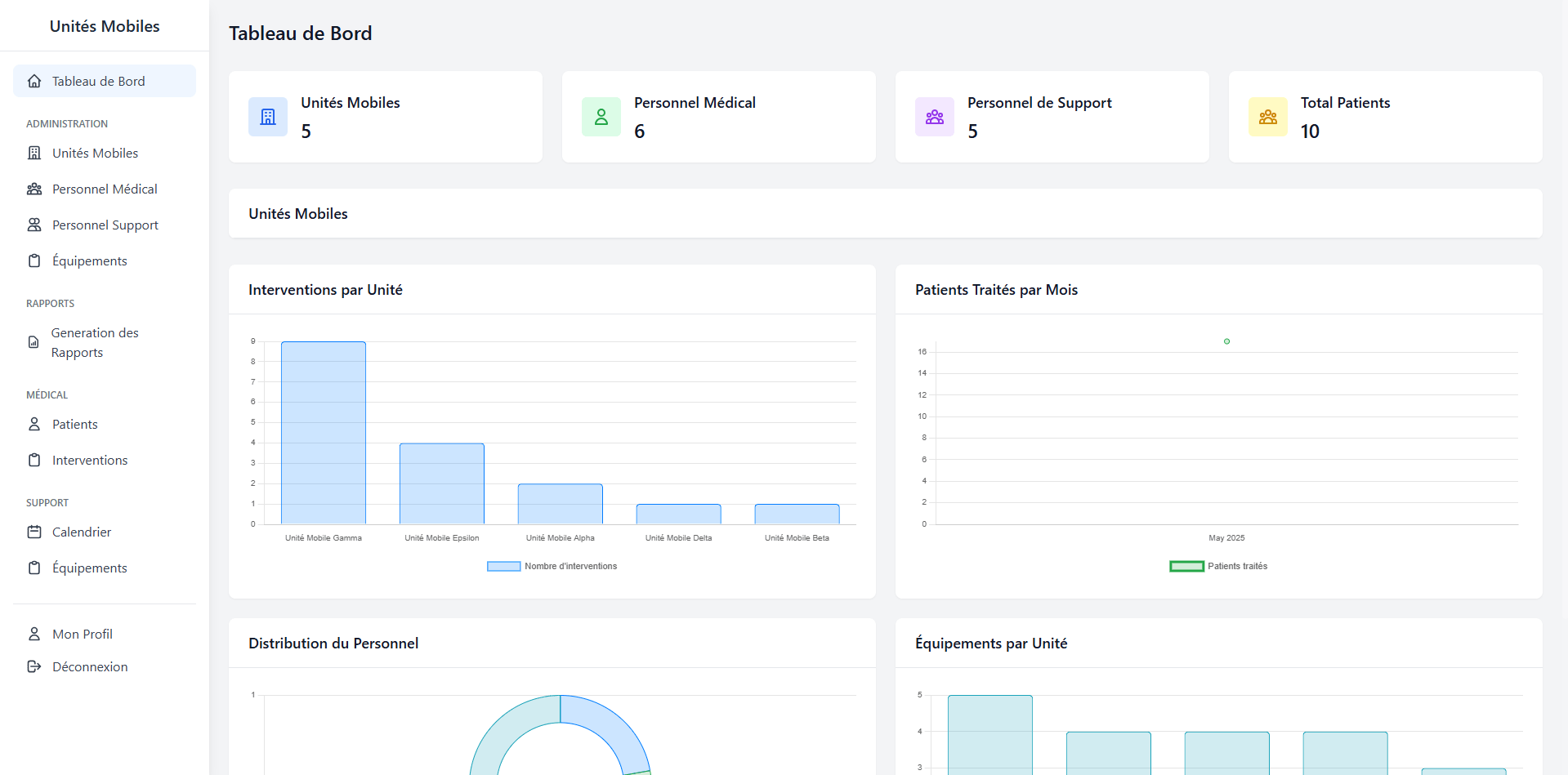Click the clipboard icon beside Équipements under Administration
This screenshot has width=1568, height=775.
(x=34, y=261)
